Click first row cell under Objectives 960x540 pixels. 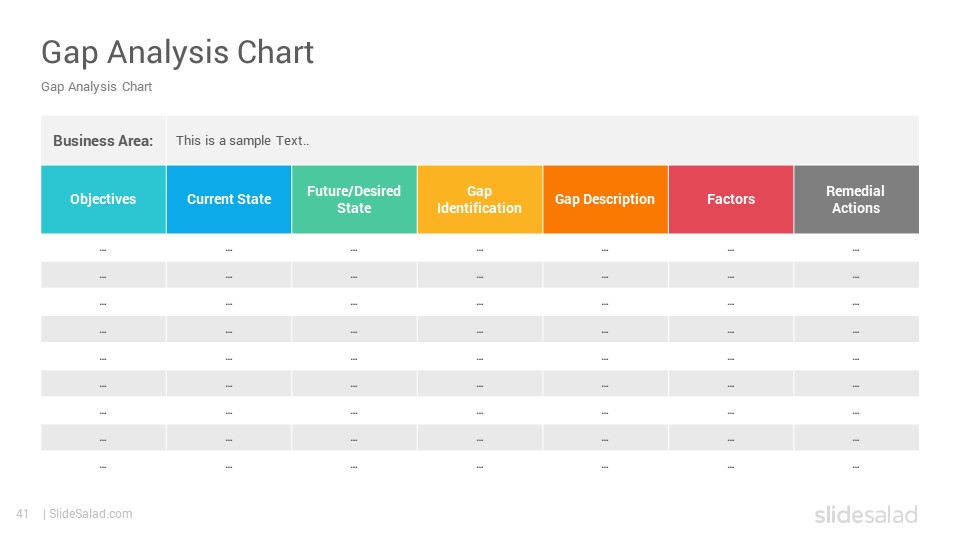[x=103, y=250]
